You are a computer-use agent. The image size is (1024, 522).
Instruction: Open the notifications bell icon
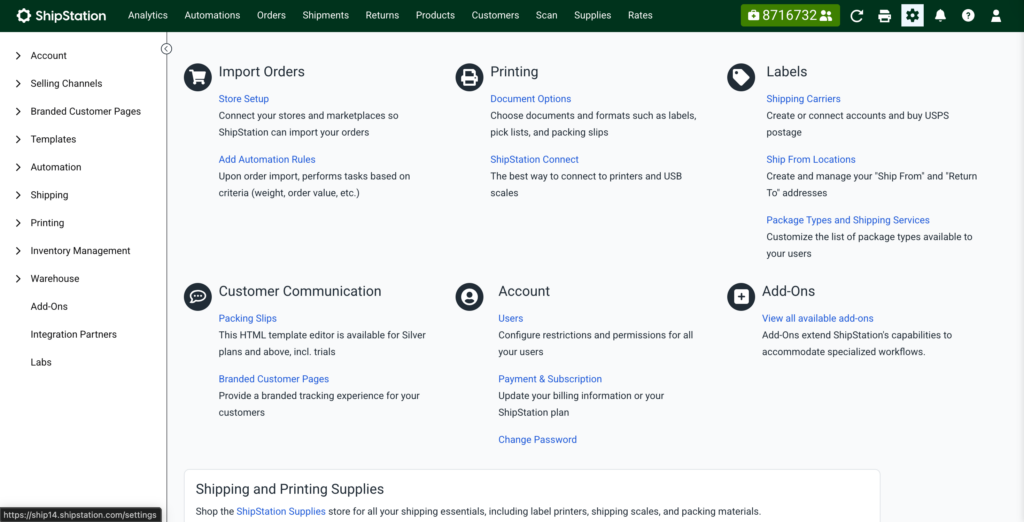(x=940, y=16)
